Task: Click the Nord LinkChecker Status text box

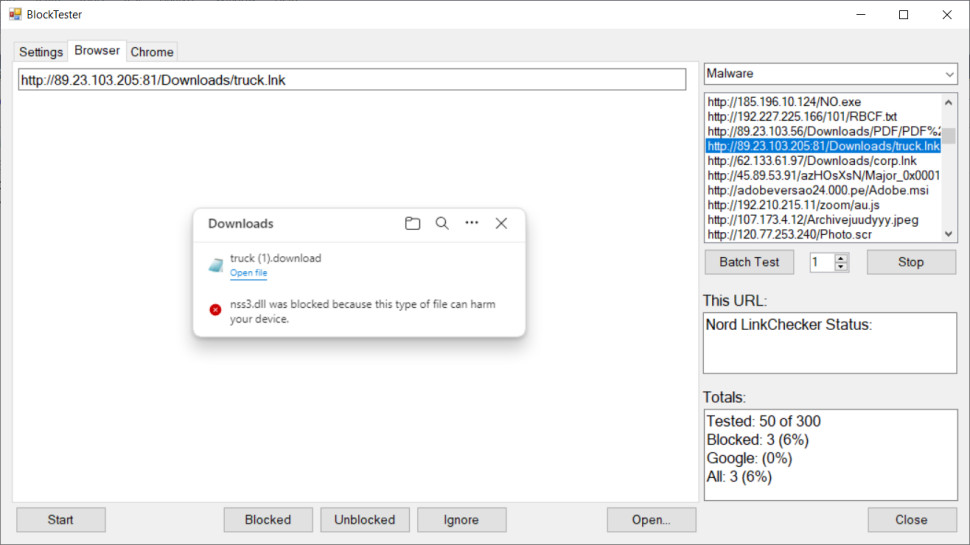Action: click(830, 343)
